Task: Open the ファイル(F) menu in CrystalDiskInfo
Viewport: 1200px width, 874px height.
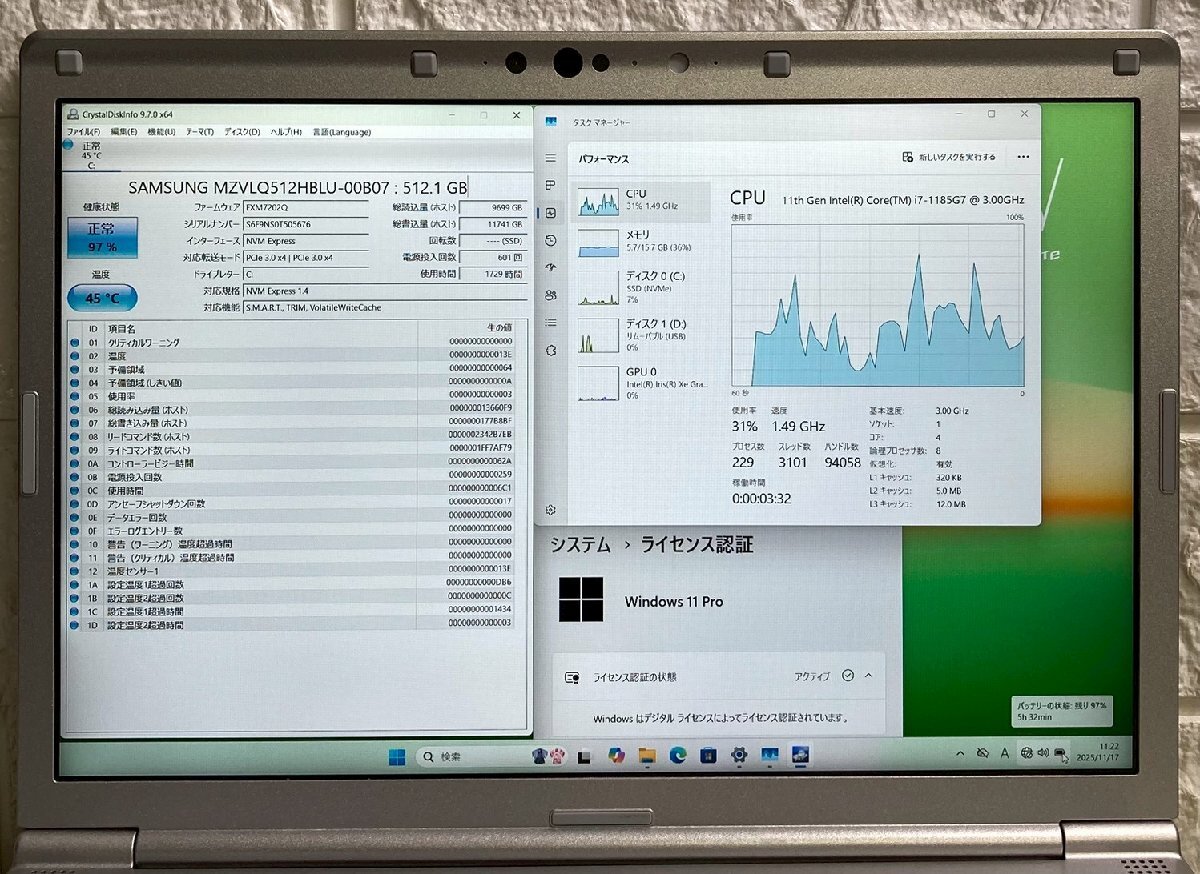Action: click(x=84, y=132)
